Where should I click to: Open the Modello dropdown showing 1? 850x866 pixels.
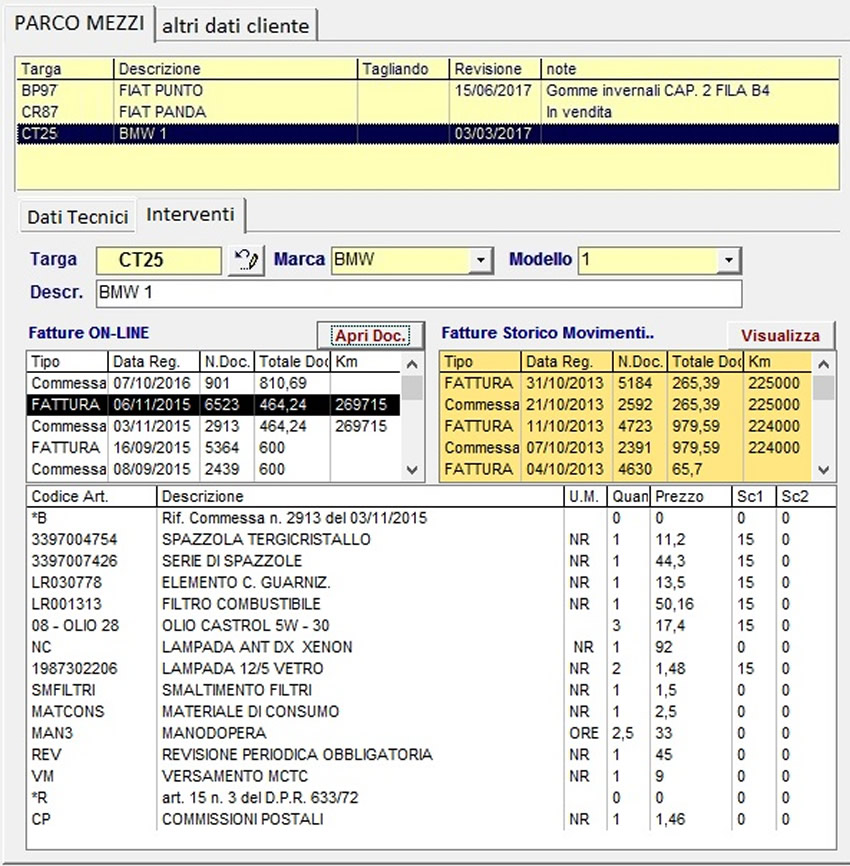(728, 260)
